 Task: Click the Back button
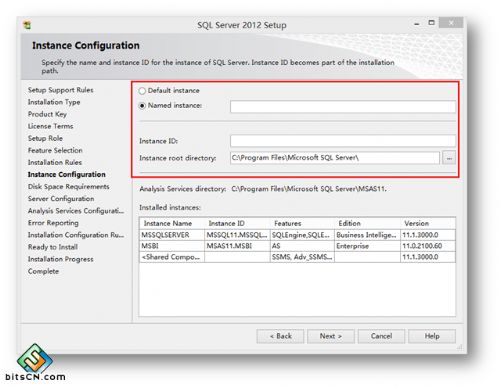coord(280,336)
